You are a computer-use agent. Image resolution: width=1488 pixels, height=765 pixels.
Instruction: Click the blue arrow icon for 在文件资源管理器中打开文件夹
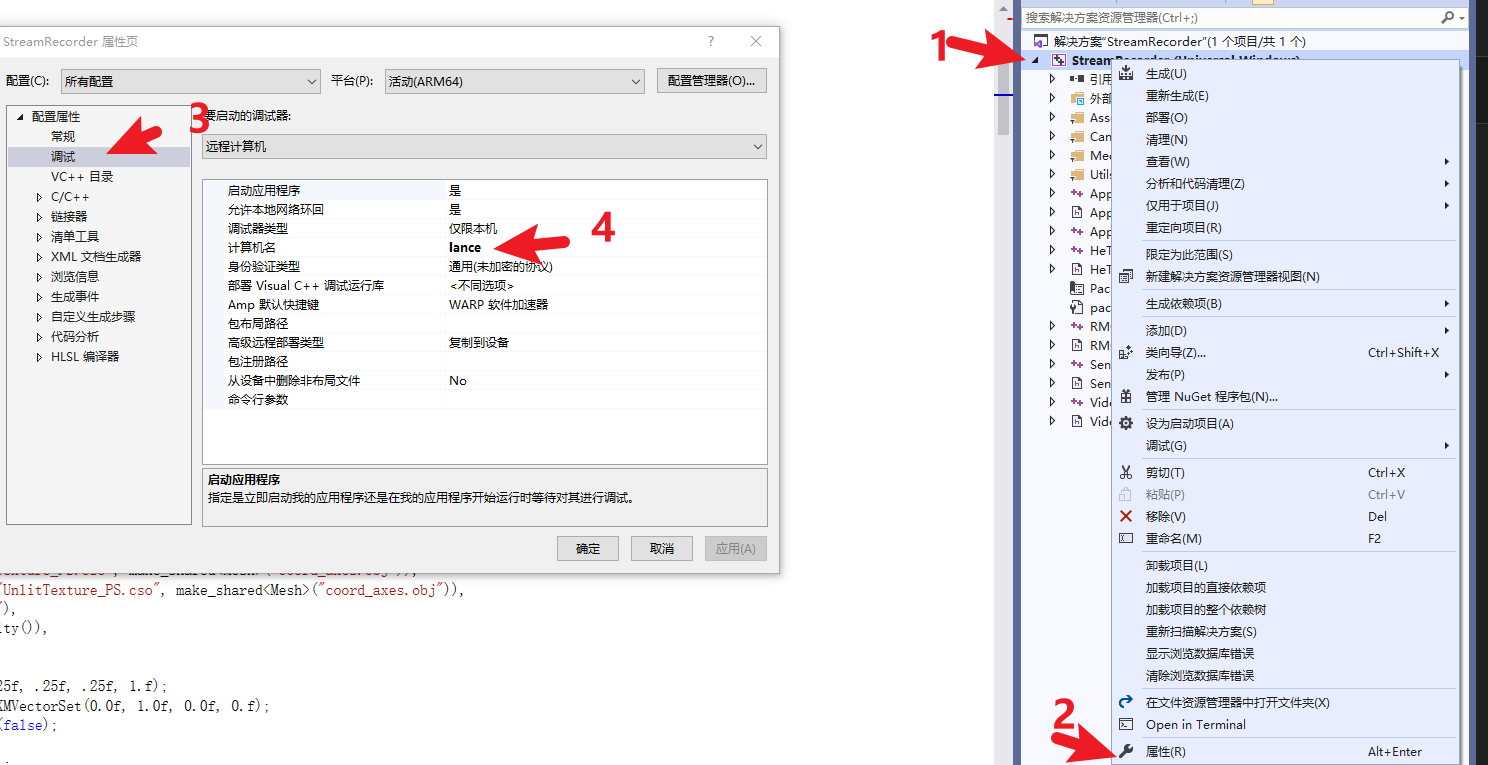pos(1126,702)
